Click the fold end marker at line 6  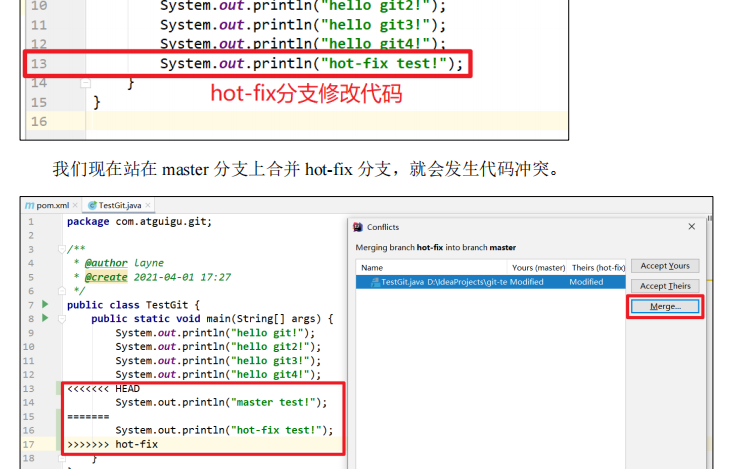[x=61, y=290]
